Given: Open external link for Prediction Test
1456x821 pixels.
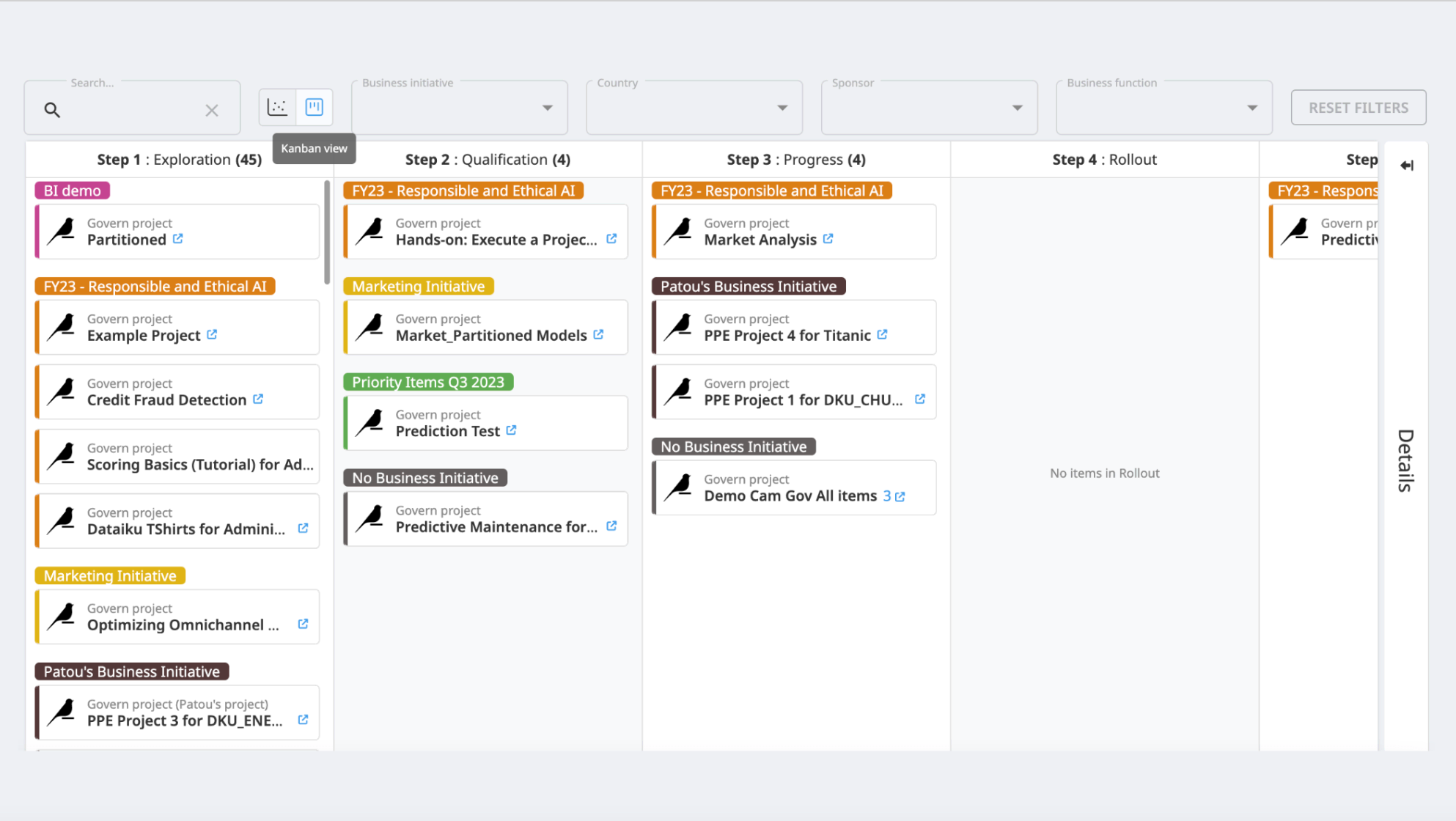Looking at the screenshot, I should (511, 430).
